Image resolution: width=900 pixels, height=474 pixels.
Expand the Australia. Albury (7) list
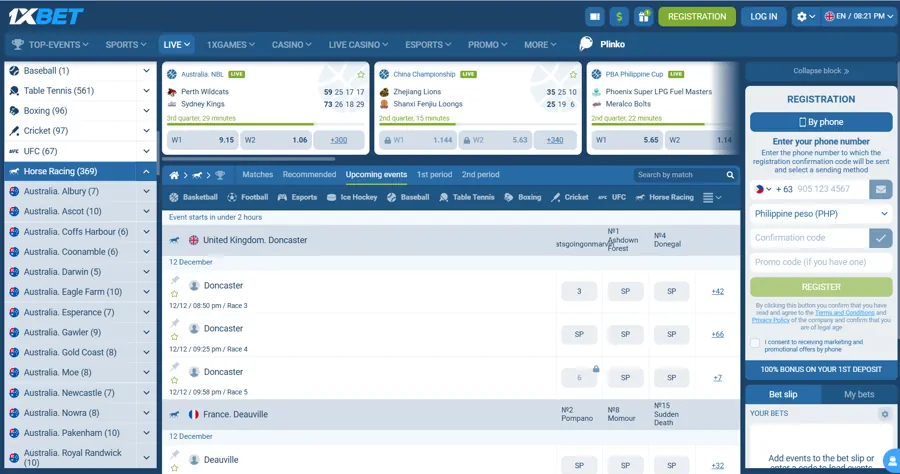click(x=146, y=191)
